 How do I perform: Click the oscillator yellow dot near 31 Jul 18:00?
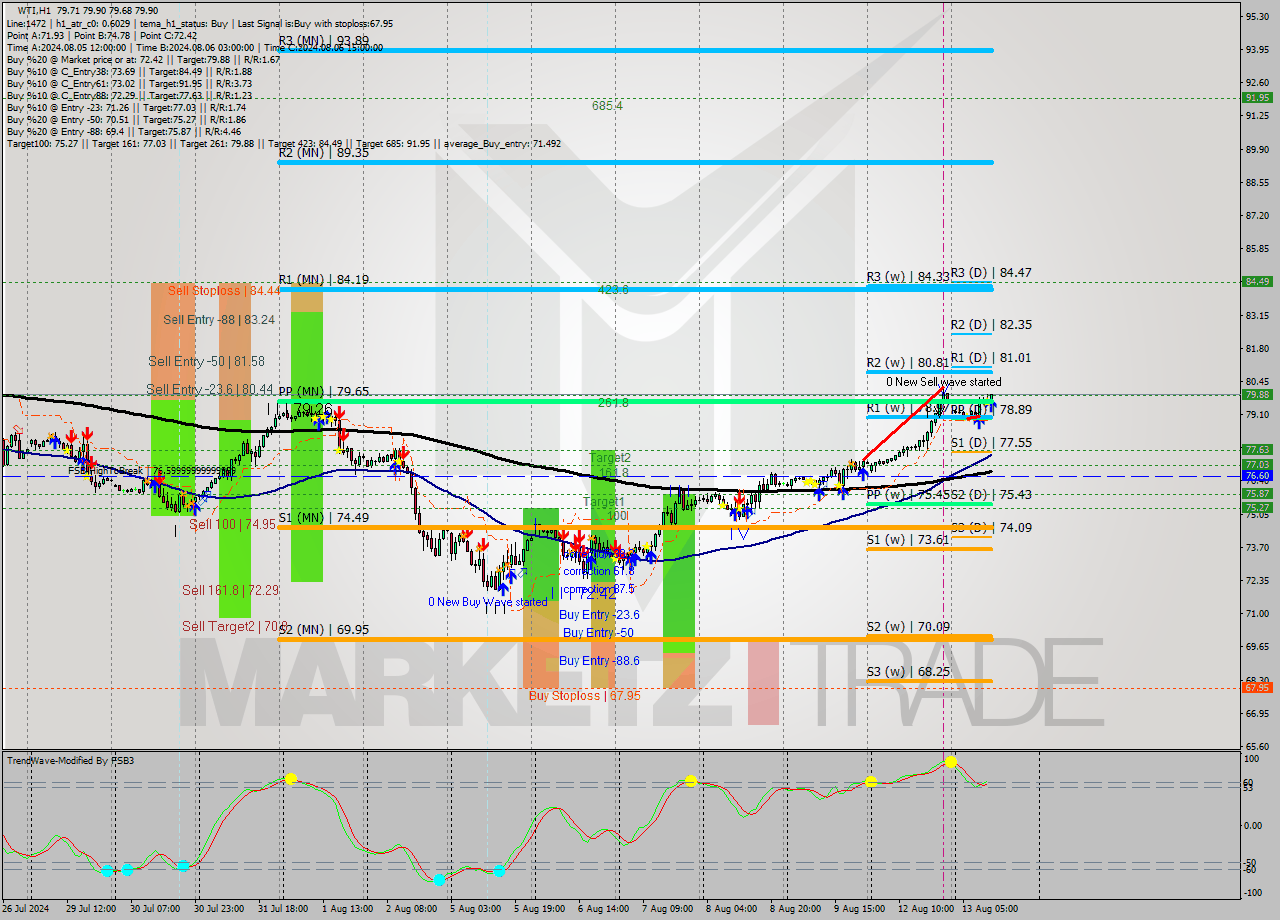[290, 778]
